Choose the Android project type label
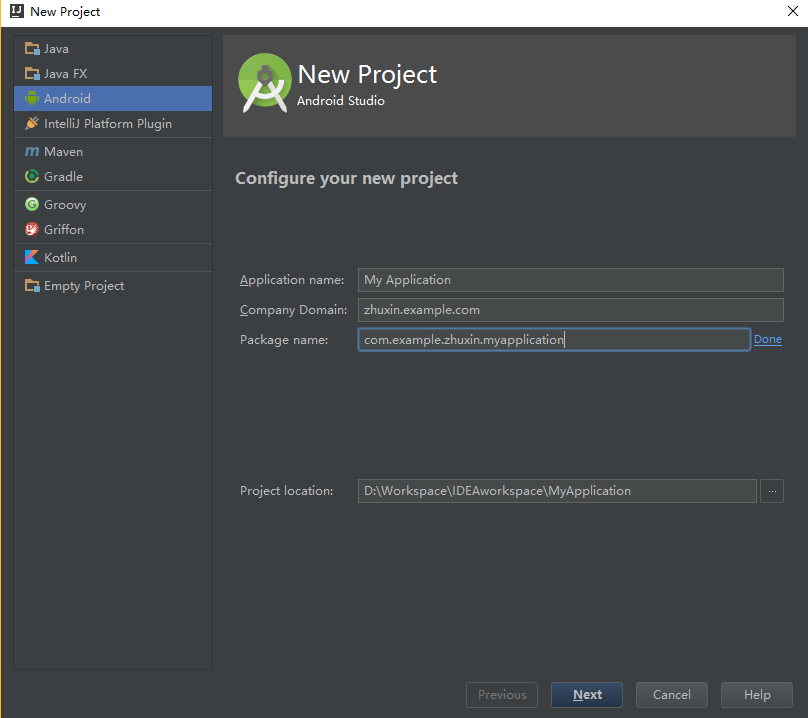Image resolution: width=808 pixels, height=718 pixels. click(67, 98)
